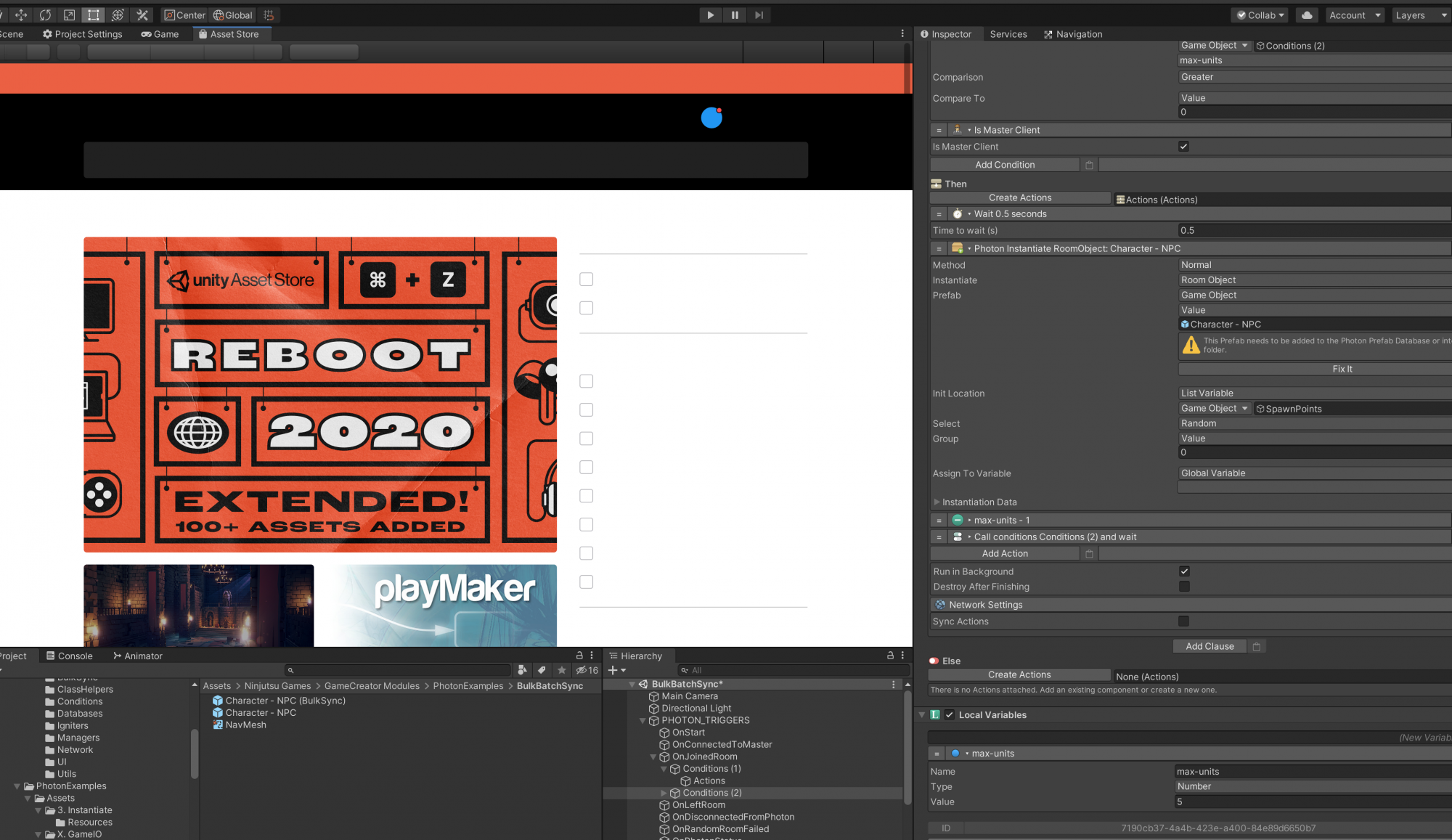Open custom editor tools icon
The width and height of the screenshot is (1452, 840).
(x=142, y=15)
